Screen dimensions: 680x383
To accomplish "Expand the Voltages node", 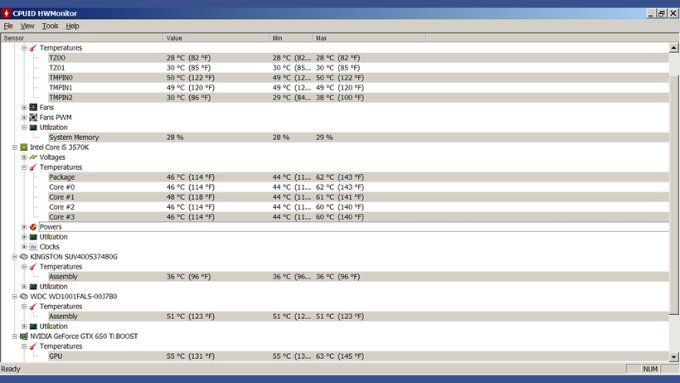I will coord(24,157).
